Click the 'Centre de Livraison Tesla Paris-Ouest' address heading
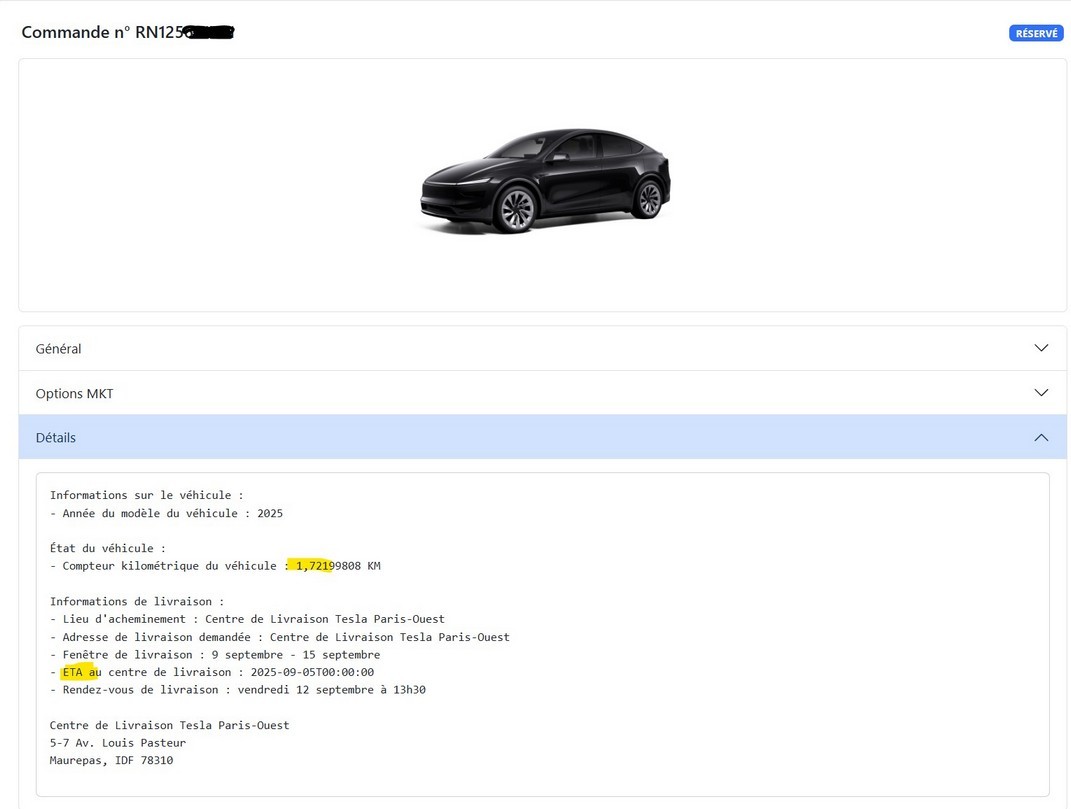 [x=169, y=725]
